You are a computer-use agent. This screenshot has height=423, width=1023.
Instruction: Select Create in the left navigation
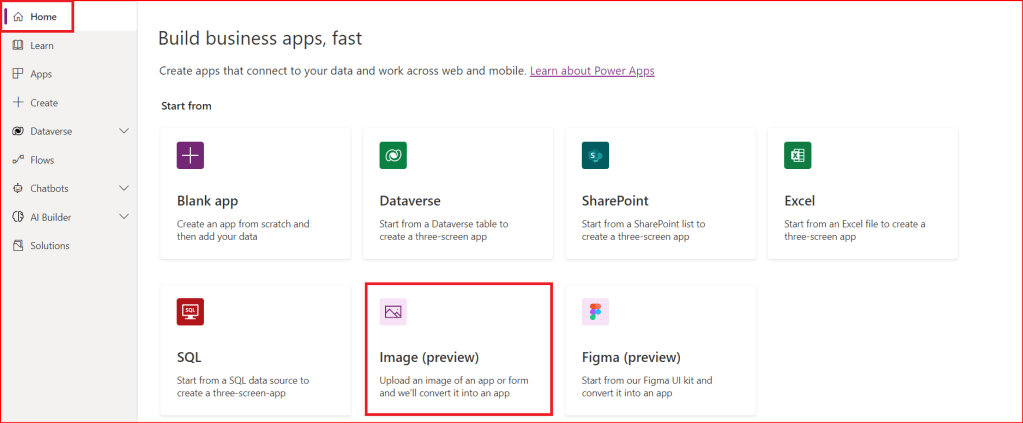point(44,103)
